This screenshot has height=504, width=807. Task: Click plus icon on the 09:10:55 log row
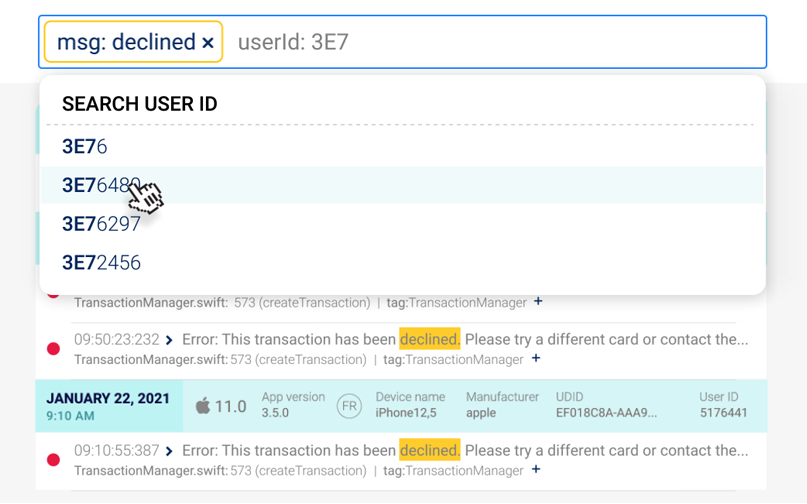(536, 469)
